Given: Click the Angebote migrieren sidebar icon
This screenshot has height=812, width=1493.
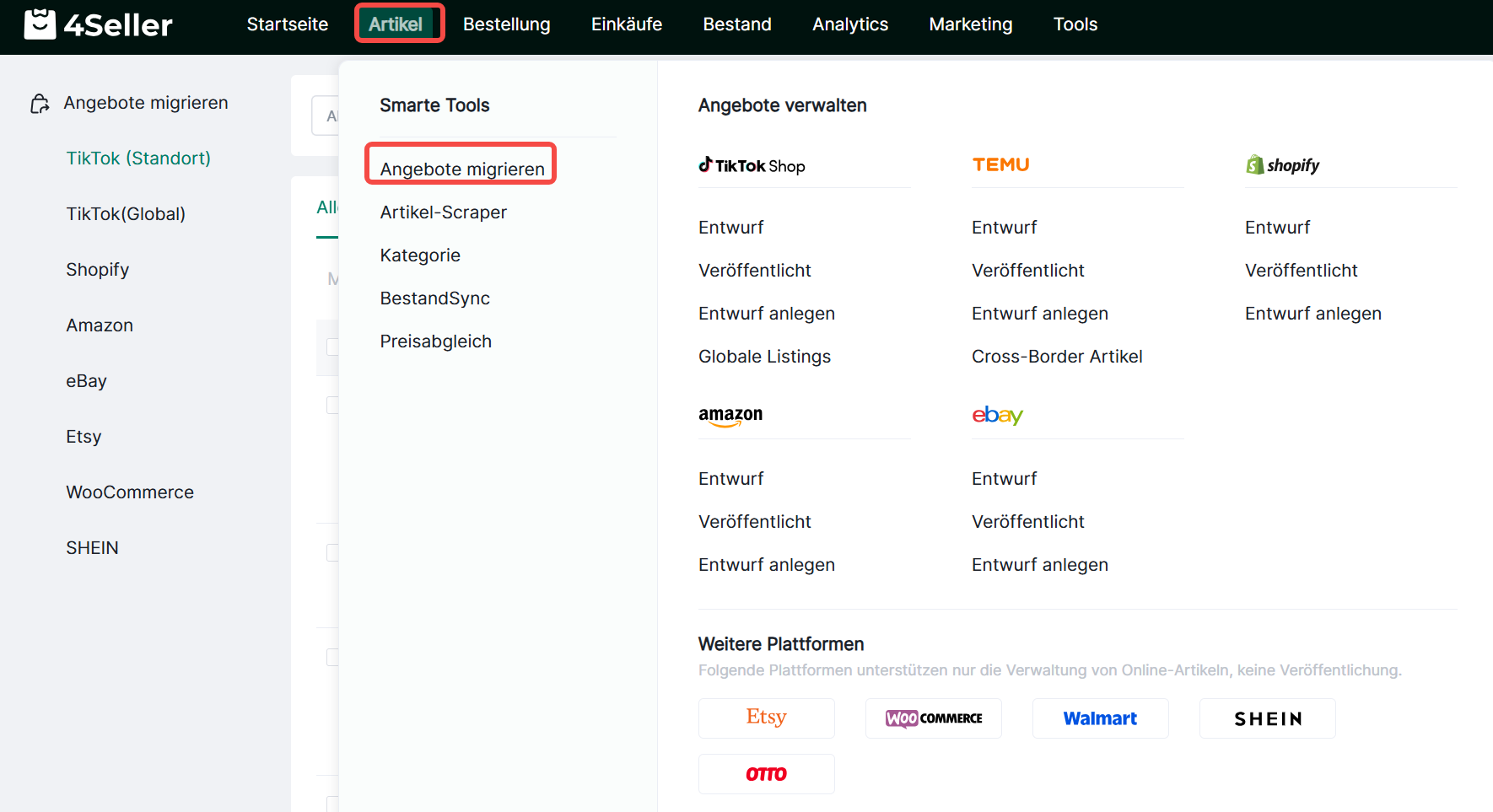Looking at the screenshot, I should tap(40, 104).
